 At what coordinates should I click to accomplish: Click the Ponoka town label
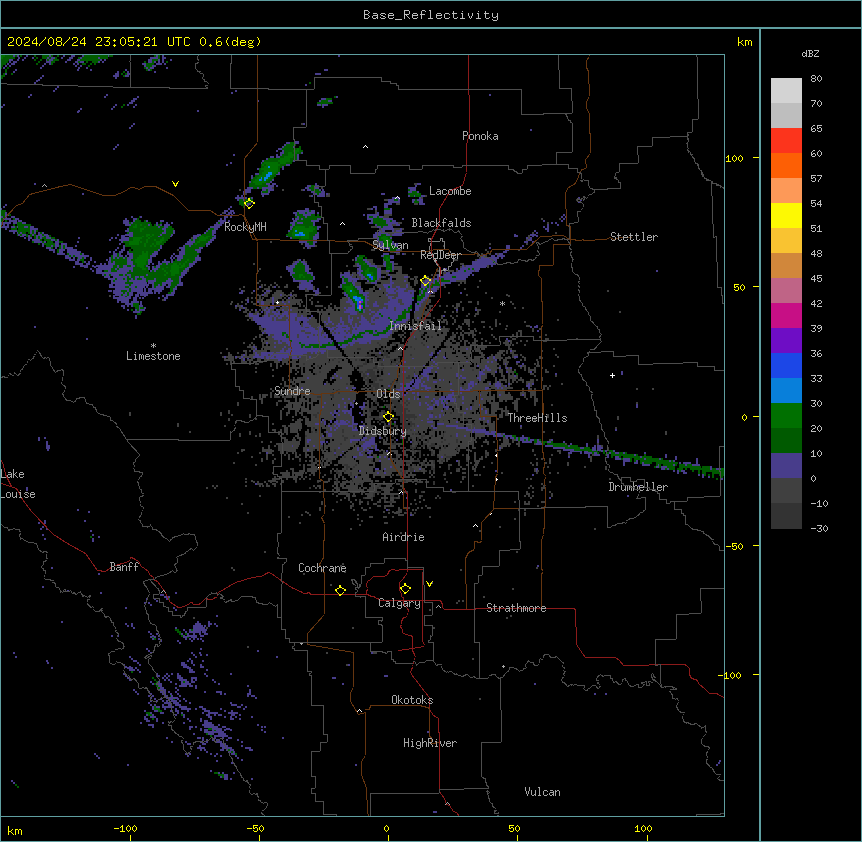click(480, 136)
